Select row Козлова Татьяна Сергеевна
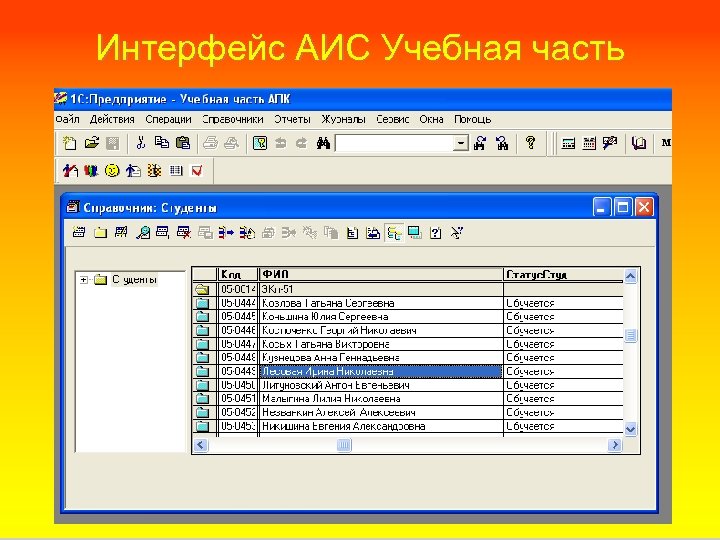Viewport: 720px width, 540px height. coord(408,303)
